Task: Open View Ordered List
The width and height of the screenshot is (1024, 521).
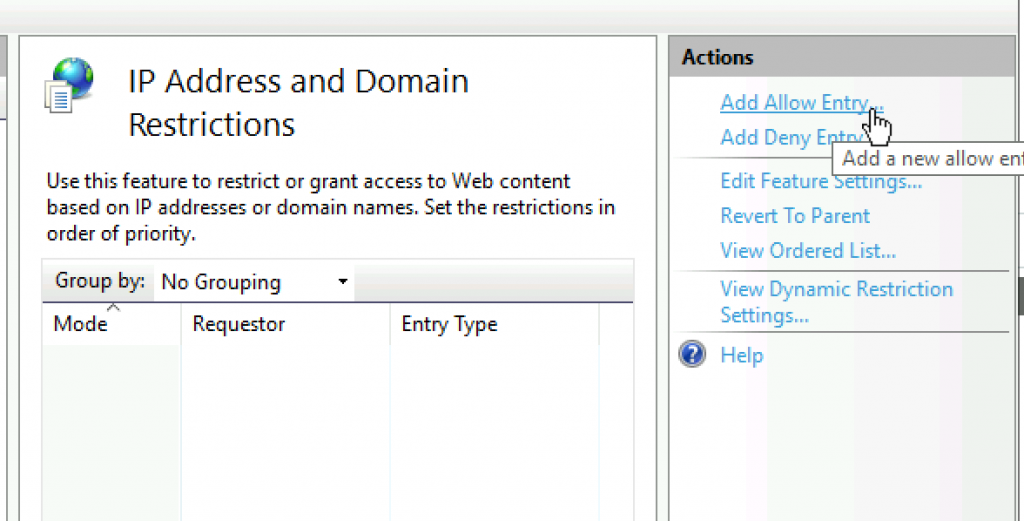Action: click(807, 251)
